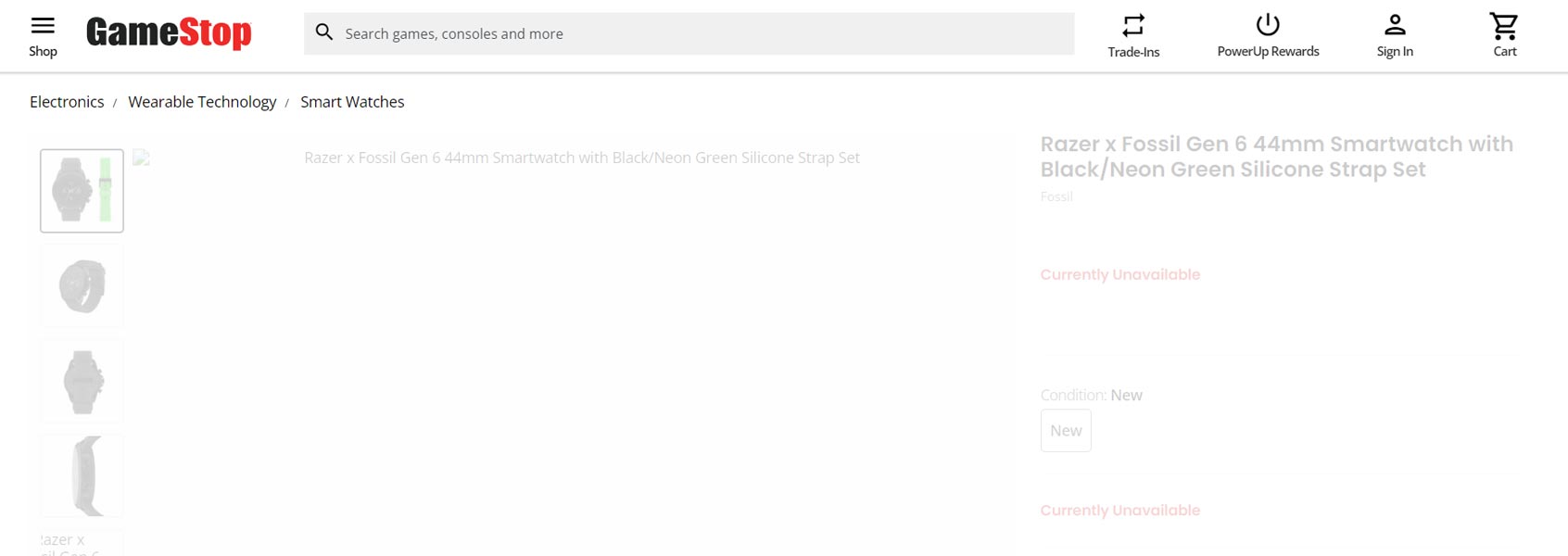1568x556 pixels.
Task: Navigate to Smart Watches breadcrumb
Action: (352, 102)
